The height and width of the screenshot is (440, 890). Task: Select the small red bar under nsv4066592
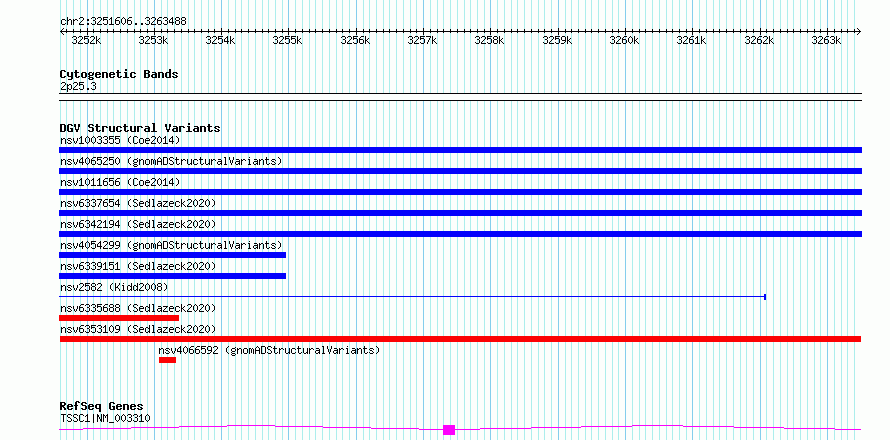[167, 360]
